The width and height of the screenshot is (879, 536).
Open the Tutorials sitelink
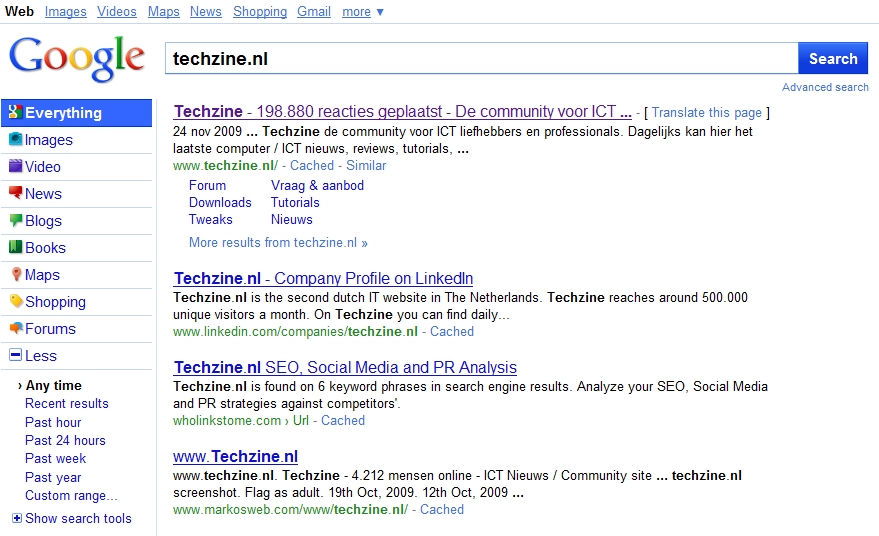(295, 202)
